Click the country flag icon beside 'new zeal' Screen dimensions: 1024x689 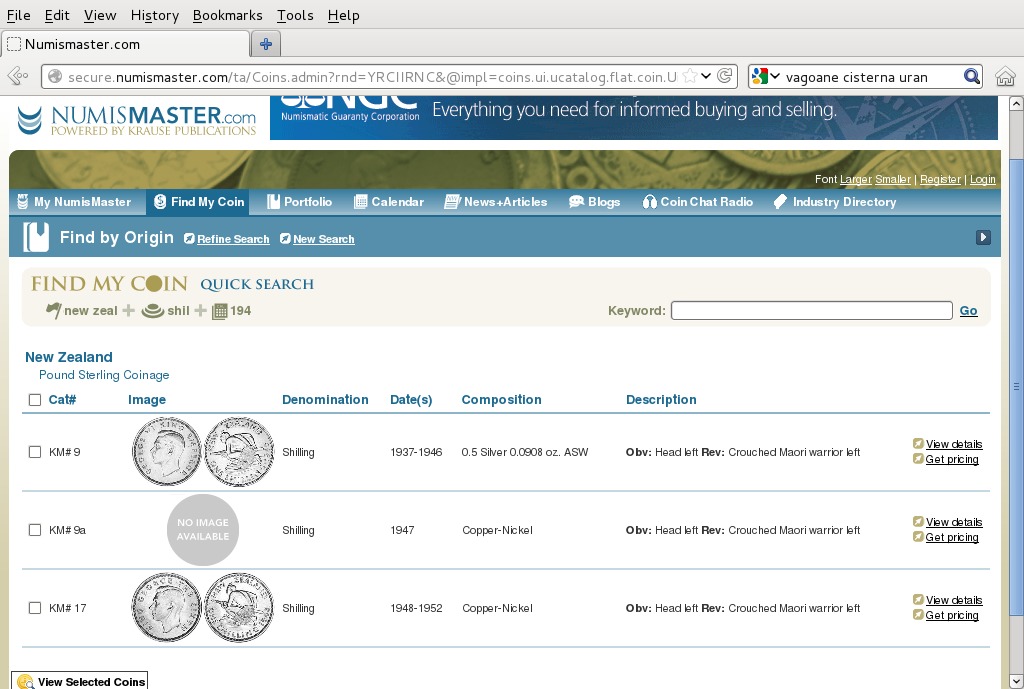click(x=54, y=310)
